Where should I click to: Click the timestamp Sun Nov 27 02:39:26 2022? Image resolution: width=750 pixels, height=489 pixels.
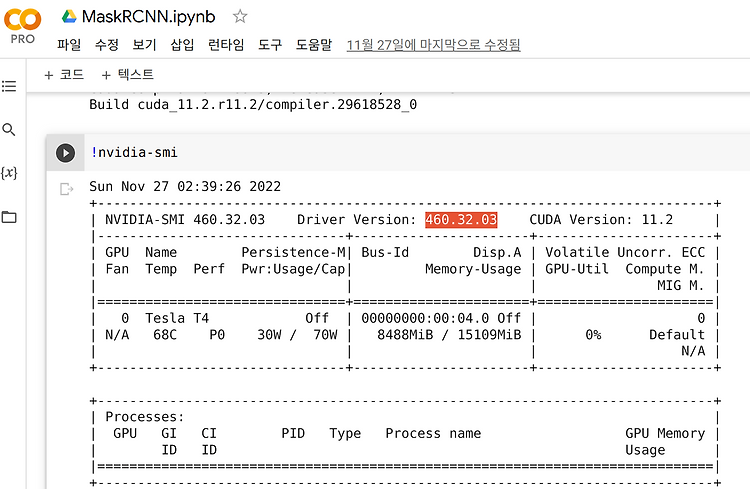point(185,186)
